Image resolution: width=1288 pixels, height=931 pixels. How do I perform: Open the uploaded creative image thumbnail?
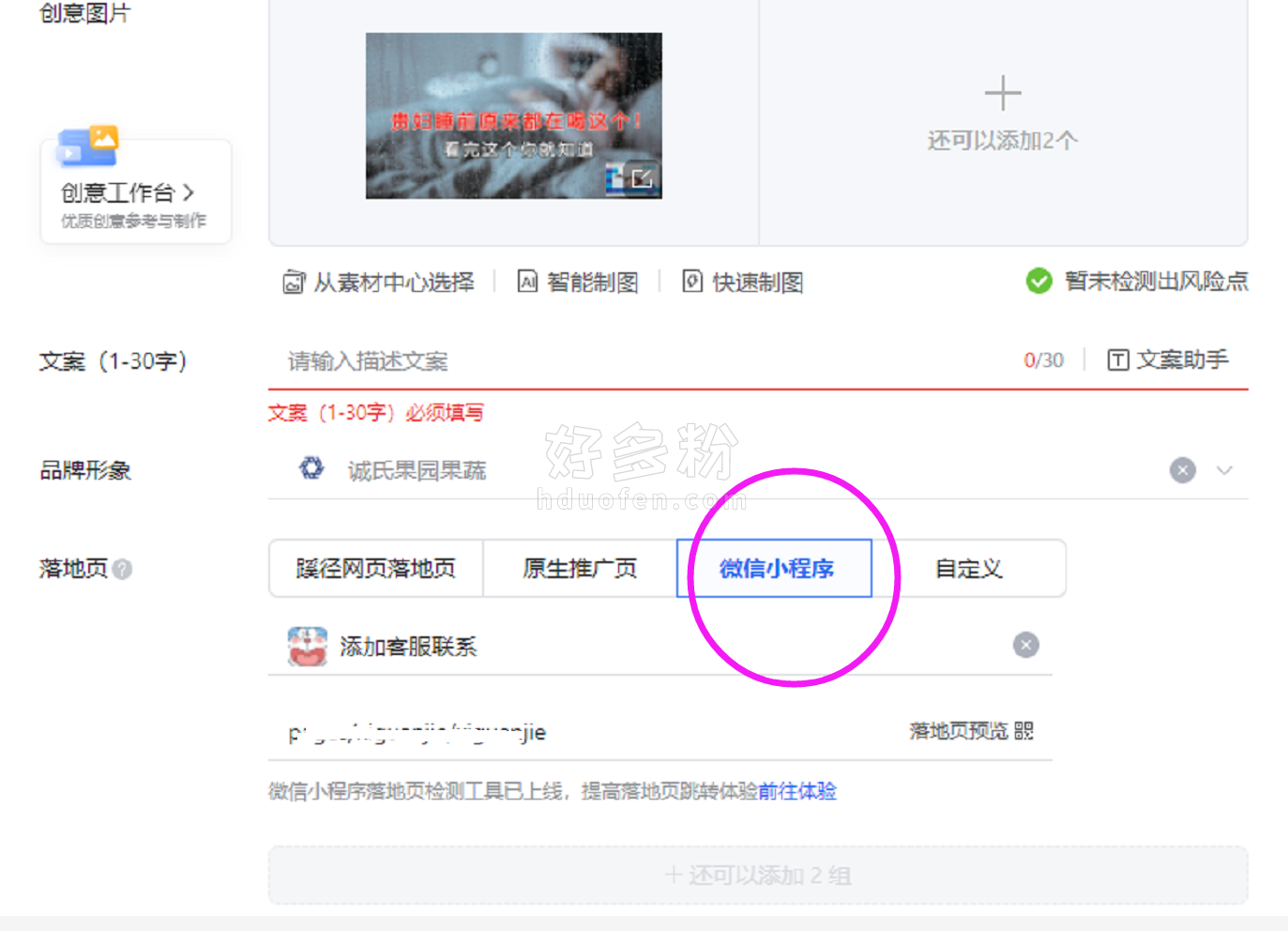coord(513,115)
